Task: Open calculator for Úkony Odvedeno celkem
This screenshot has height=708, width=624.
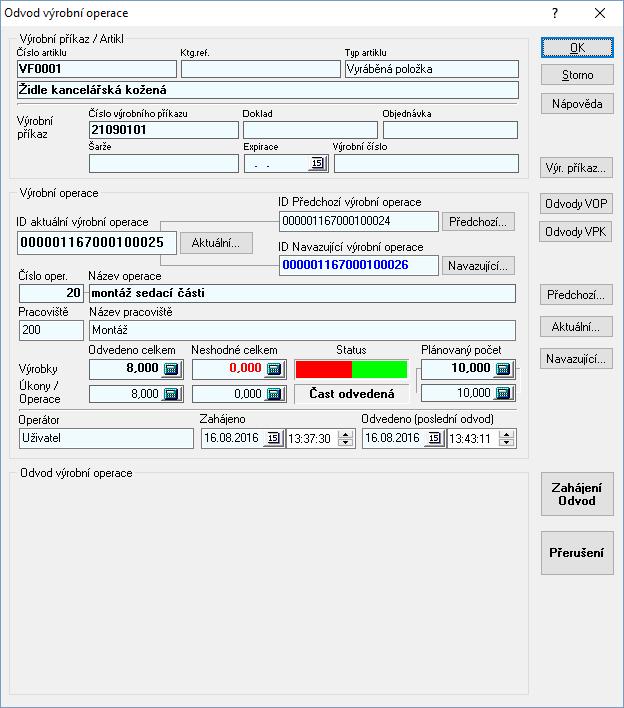Action: (171, 394)
